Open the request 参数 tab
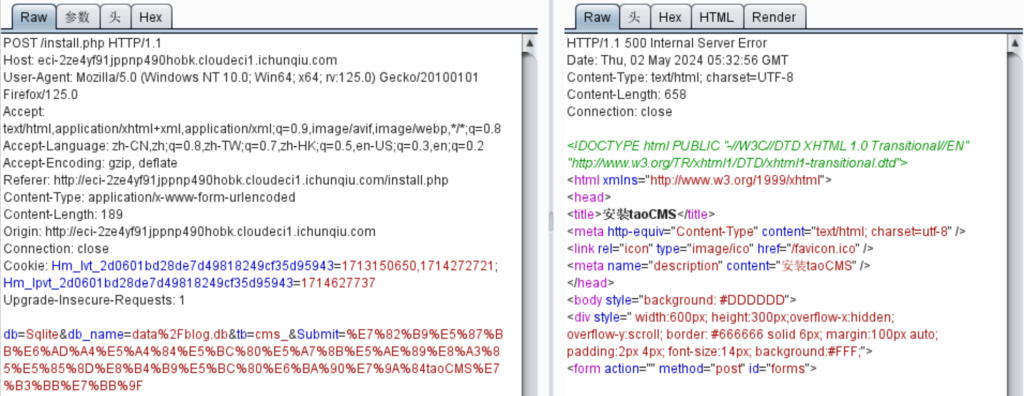This screenshot has height=396, width=1024. tap(78, 17)
